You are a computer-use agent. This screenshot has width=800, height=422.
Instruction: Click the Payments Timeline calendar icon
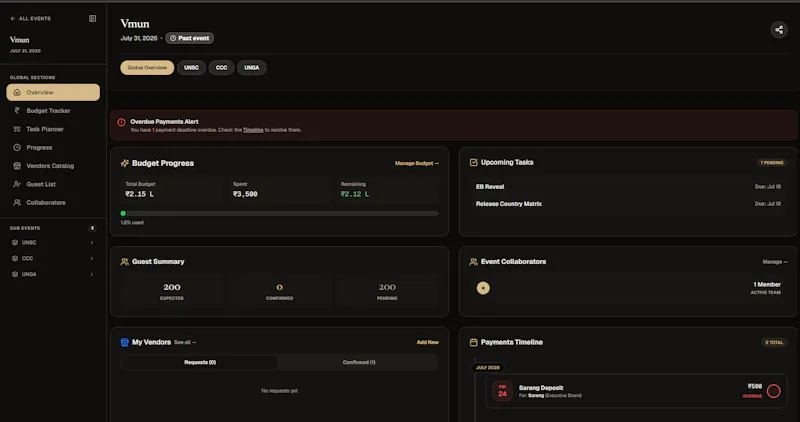click(x=473, y=342)
